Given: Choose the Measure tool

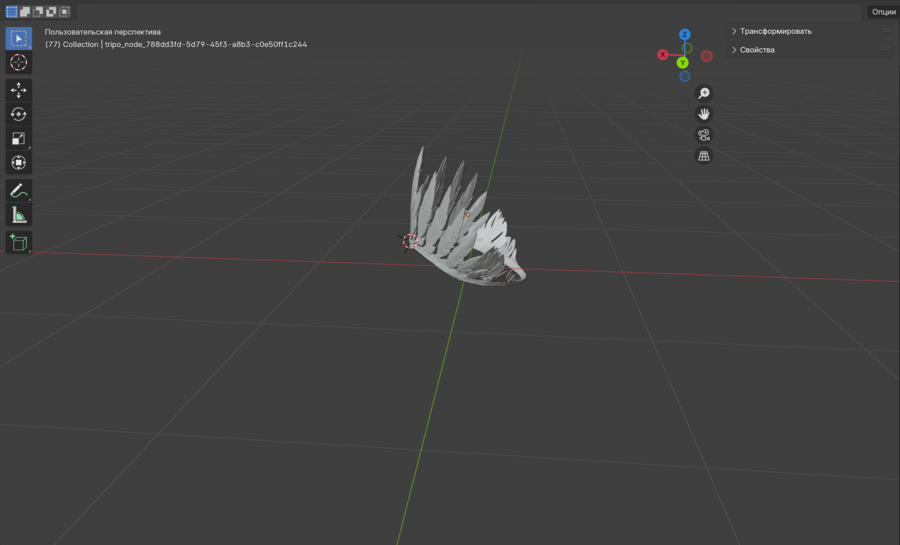Looking at the screenshot, I should (18, 215).
